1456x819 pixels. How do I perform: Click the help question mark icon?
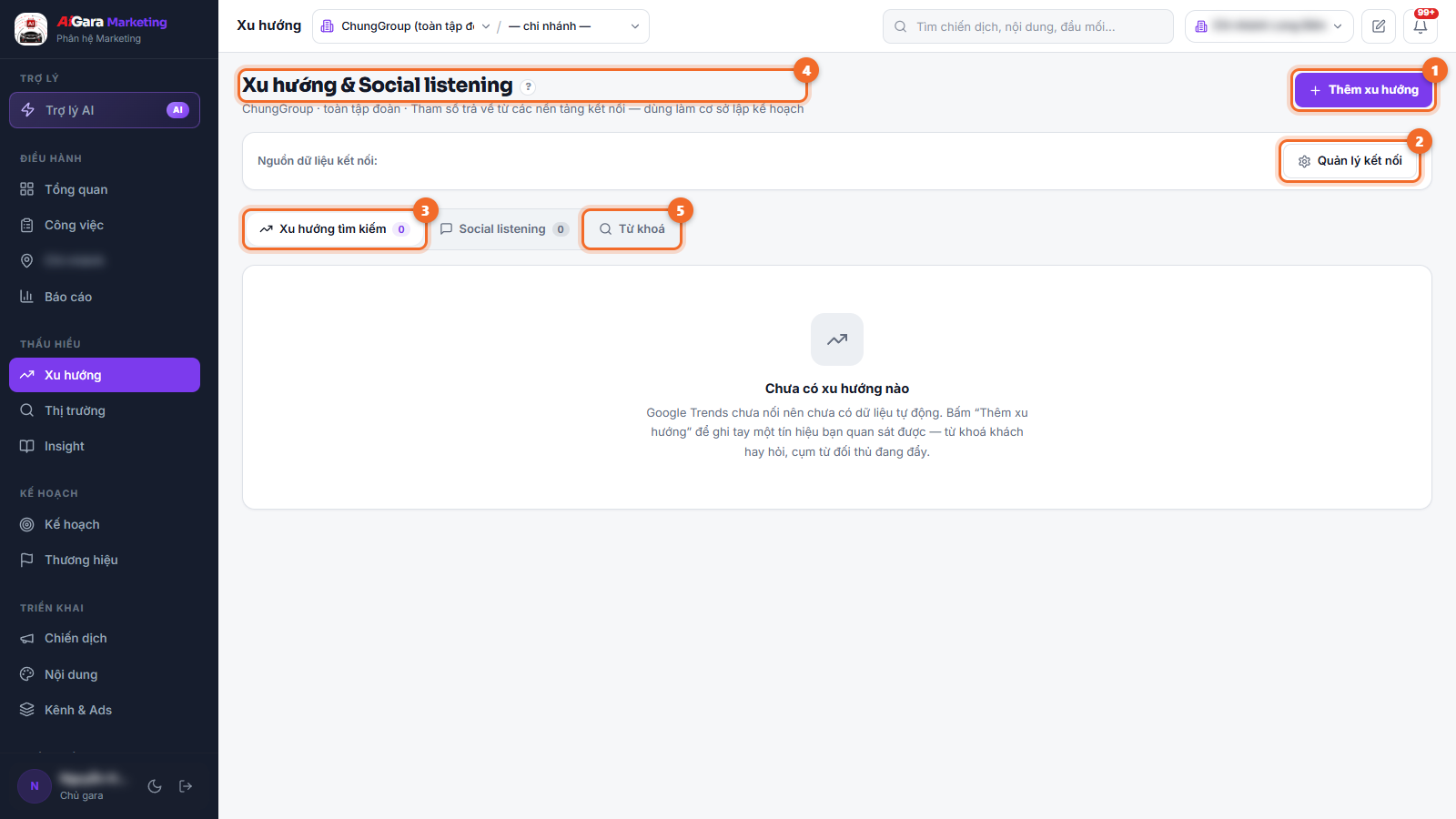pyautogui.click(x=529, y=86)
